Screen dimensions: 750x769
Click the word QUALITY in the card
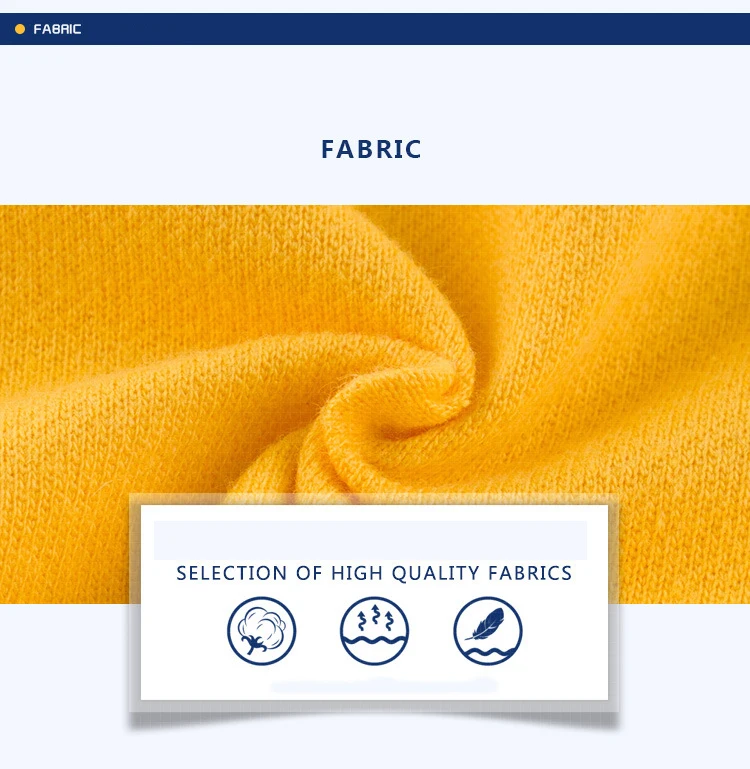[436, 573]
